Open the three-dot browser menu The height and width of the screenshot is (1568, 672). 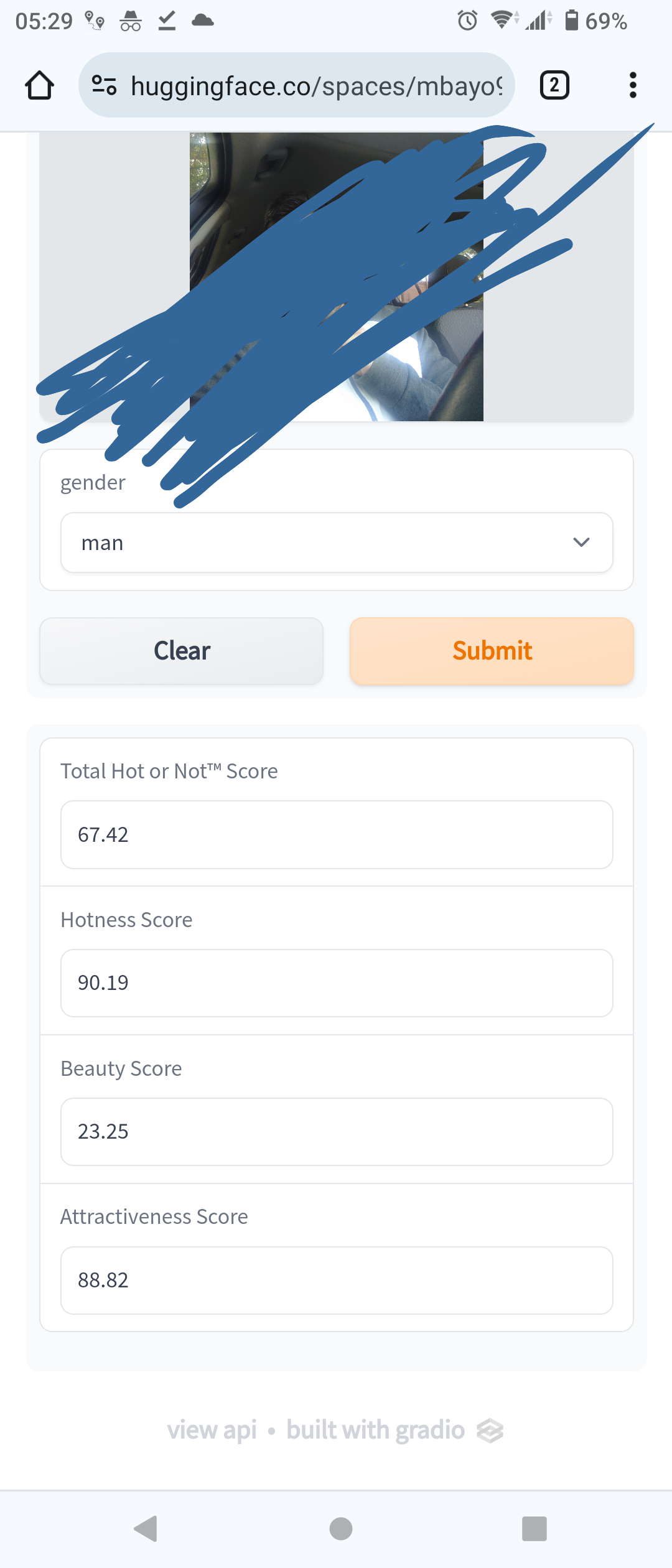(633, 85)
